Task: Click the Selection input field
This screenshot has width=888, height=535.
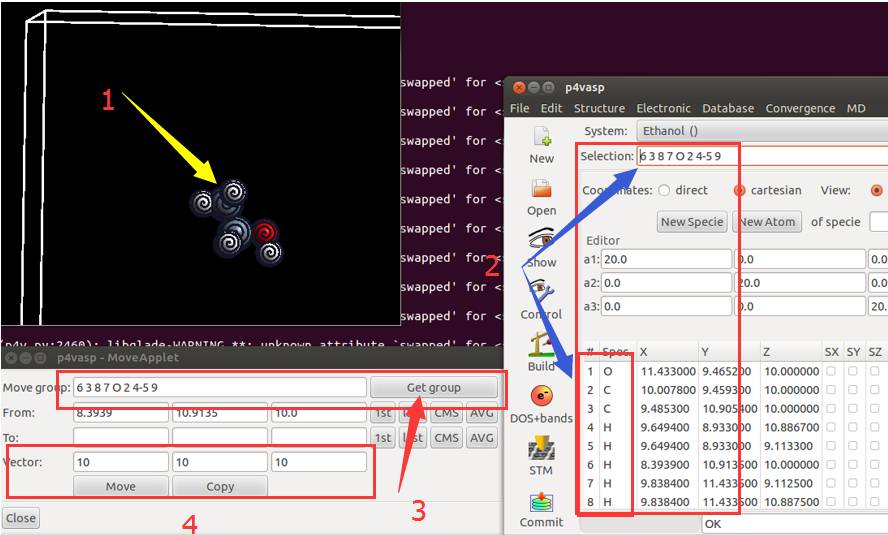Action: click(x=760, y=156)
